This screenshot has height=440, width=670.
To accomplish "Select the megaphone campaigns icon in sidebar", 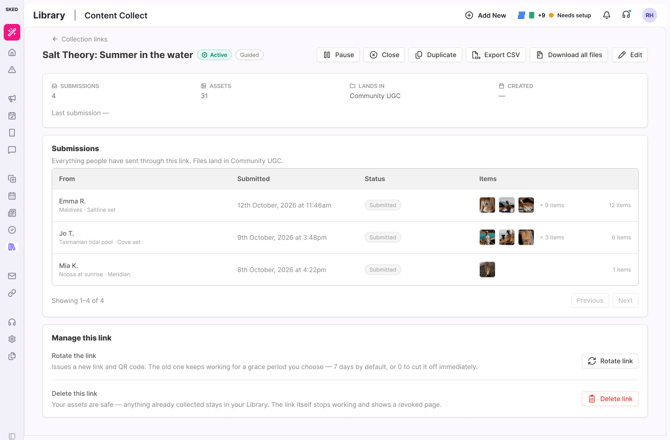I will click(12, 99).
